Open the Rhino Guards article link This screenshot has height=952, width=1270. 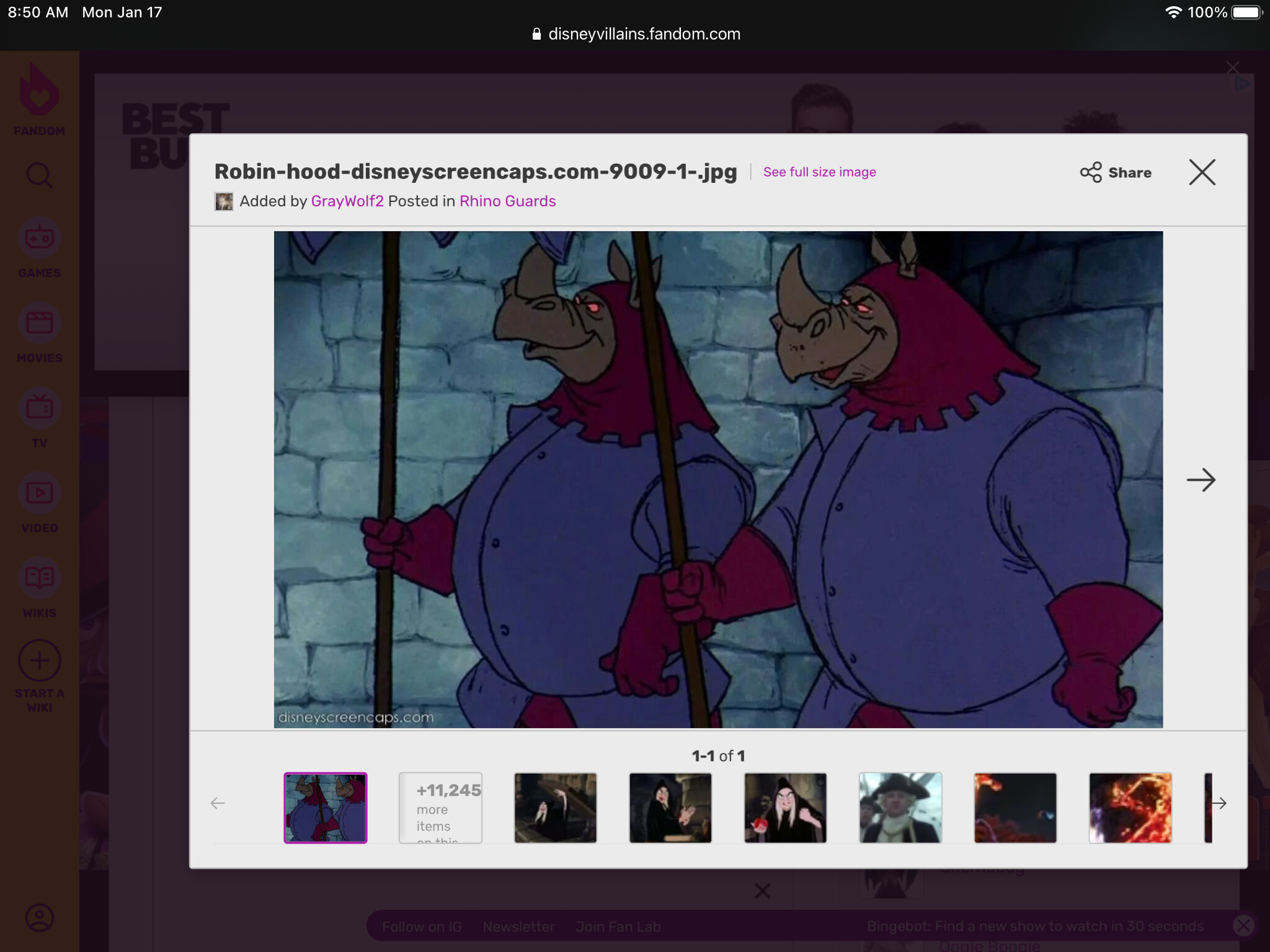click(x=507, y=201)
